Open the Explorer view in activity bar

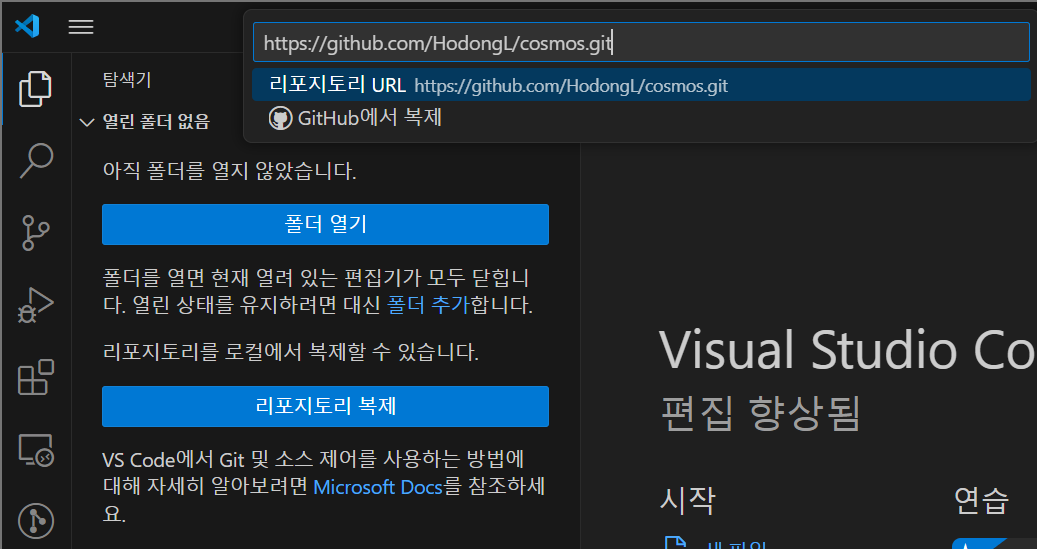36,89
